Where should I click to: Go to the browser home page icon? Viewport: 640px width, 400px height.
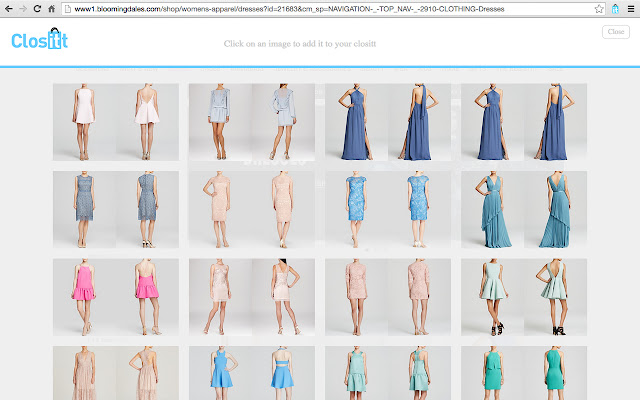point(51,8)
